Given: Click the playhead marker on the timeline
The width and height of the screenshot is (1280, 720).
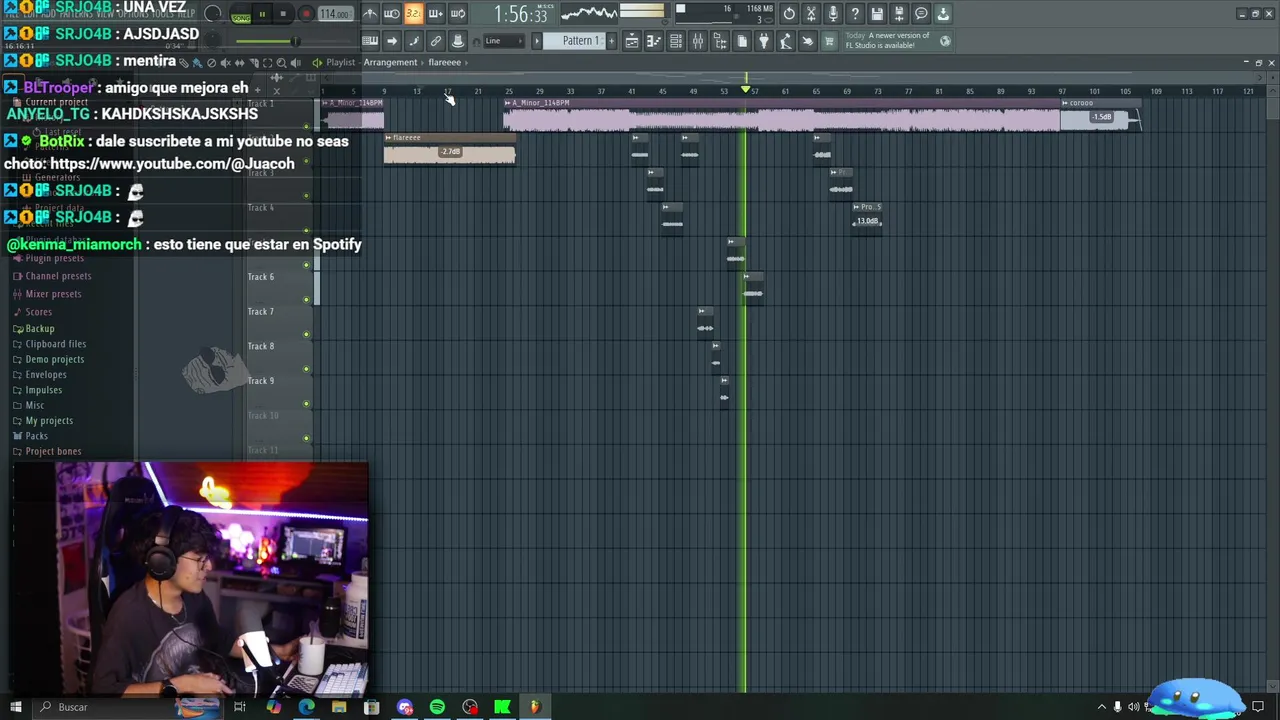Looking at the screenshot, I should point(745,90).
